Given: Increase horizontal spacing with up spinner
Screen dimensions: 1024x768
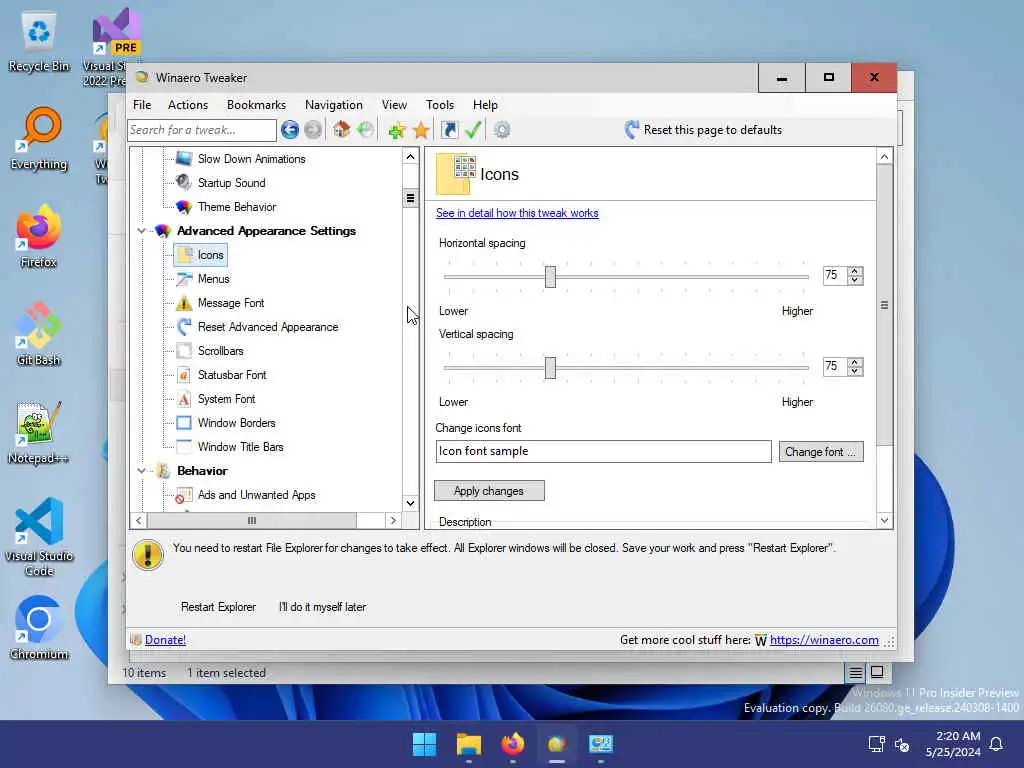Looking at the screenshot, I should (x=855, y=271).
